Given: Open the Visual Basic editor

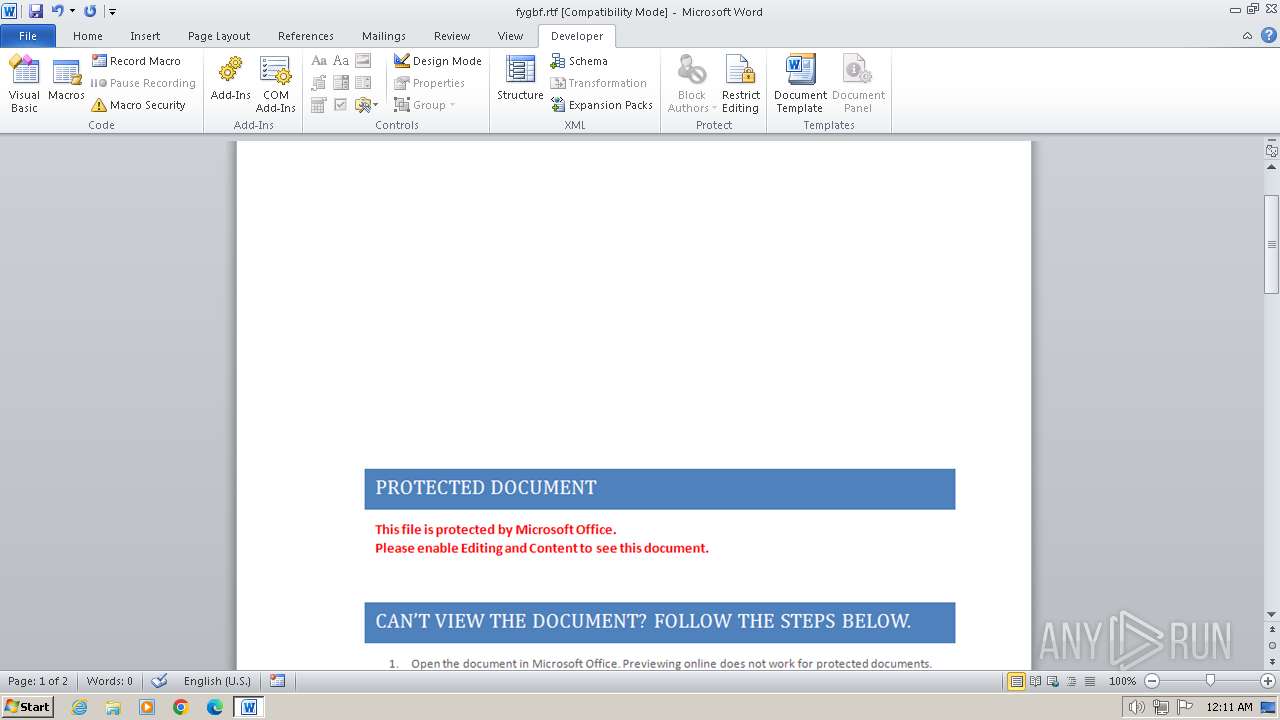Looking at the screenshot, I should [x=24, y=83].
